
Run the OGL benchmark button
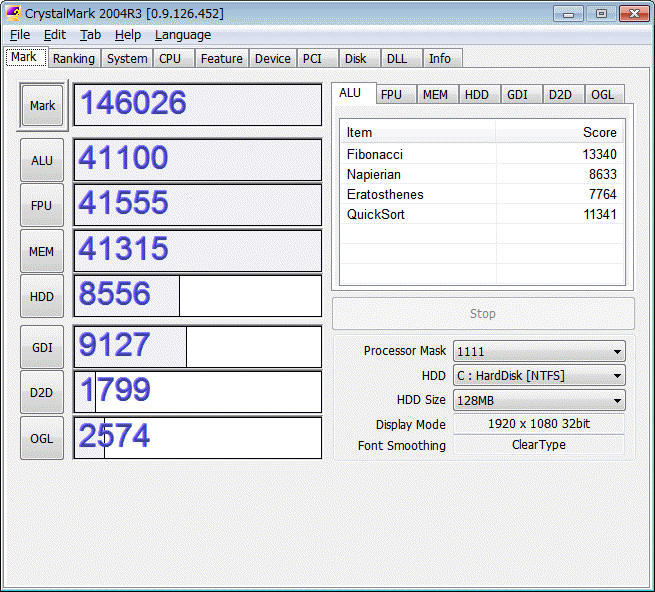click(42, 439)
